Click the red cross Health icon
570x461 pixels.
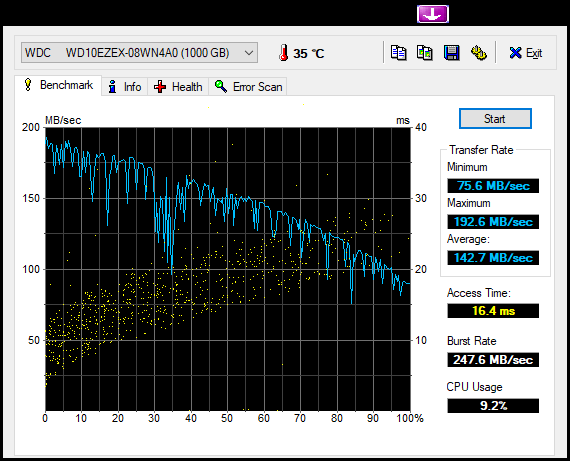[160, 87]
